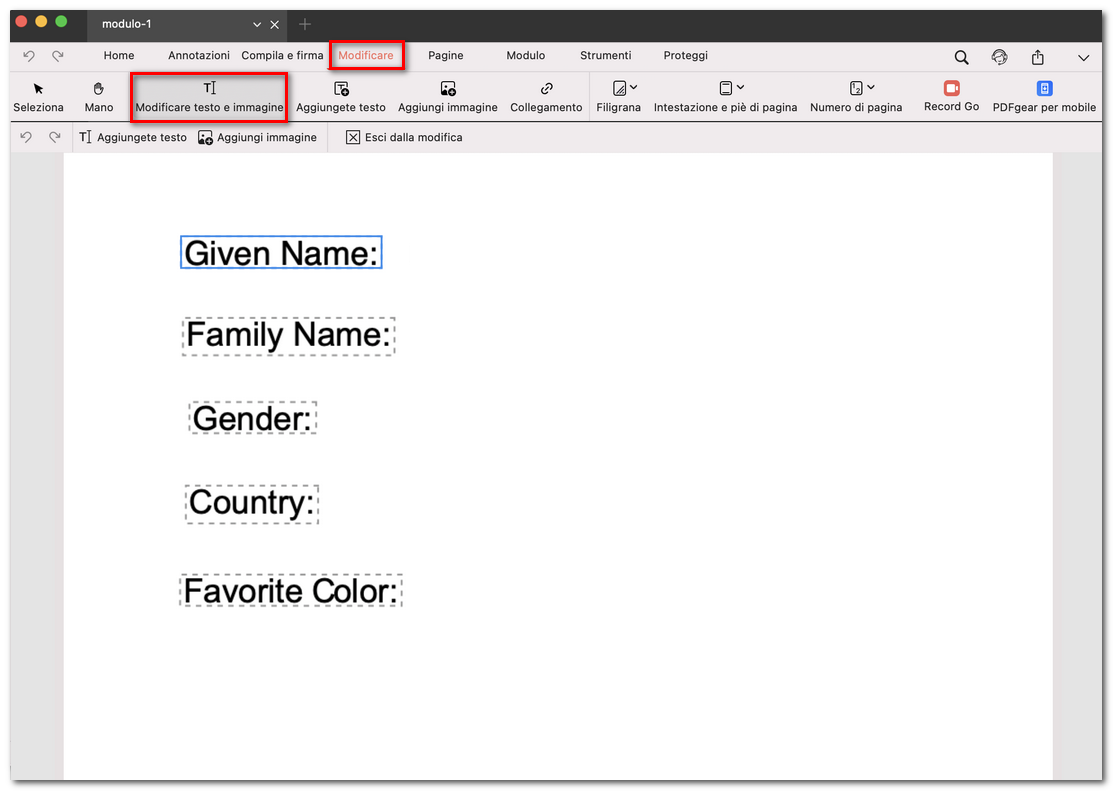1113x791 pixels.
Task: Click the search magnifier icon
Action: [961, 57]
